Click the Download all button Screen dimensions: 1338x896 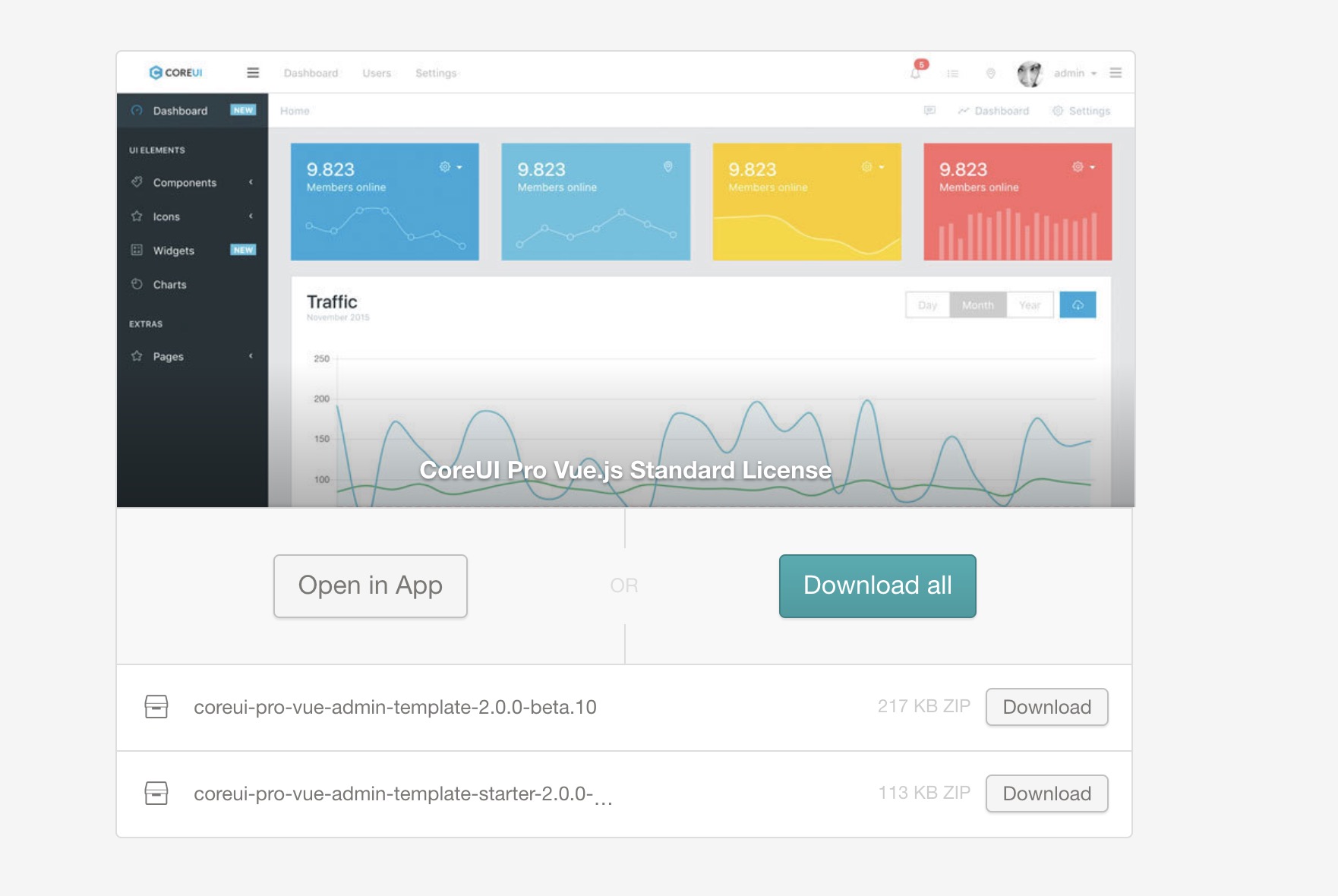click(x=876, y=585)
